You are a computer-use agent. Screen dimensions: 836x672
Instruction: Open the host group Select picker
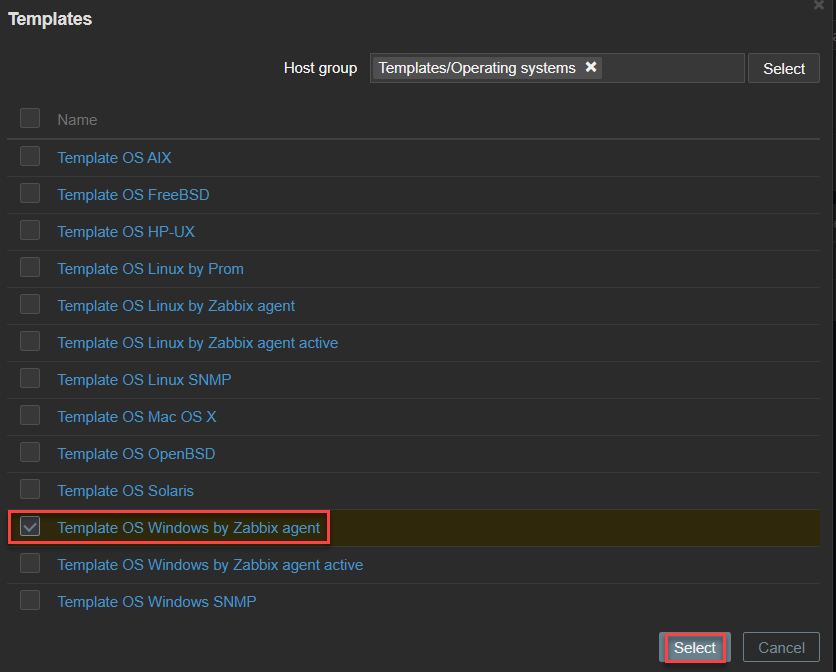pos(783,67)
